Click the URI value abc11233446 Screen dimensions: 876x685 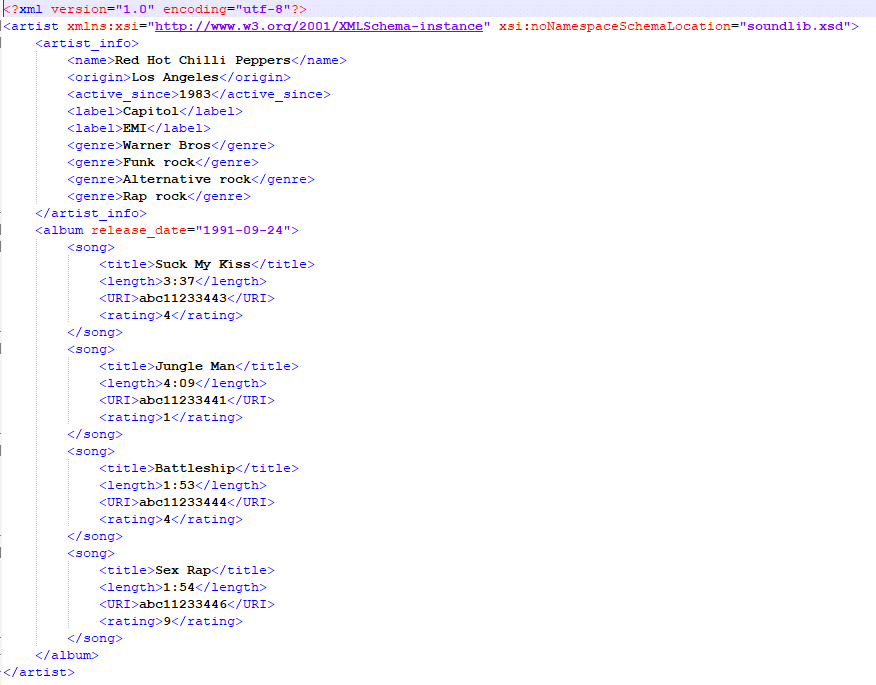click(x=183, y=605)
